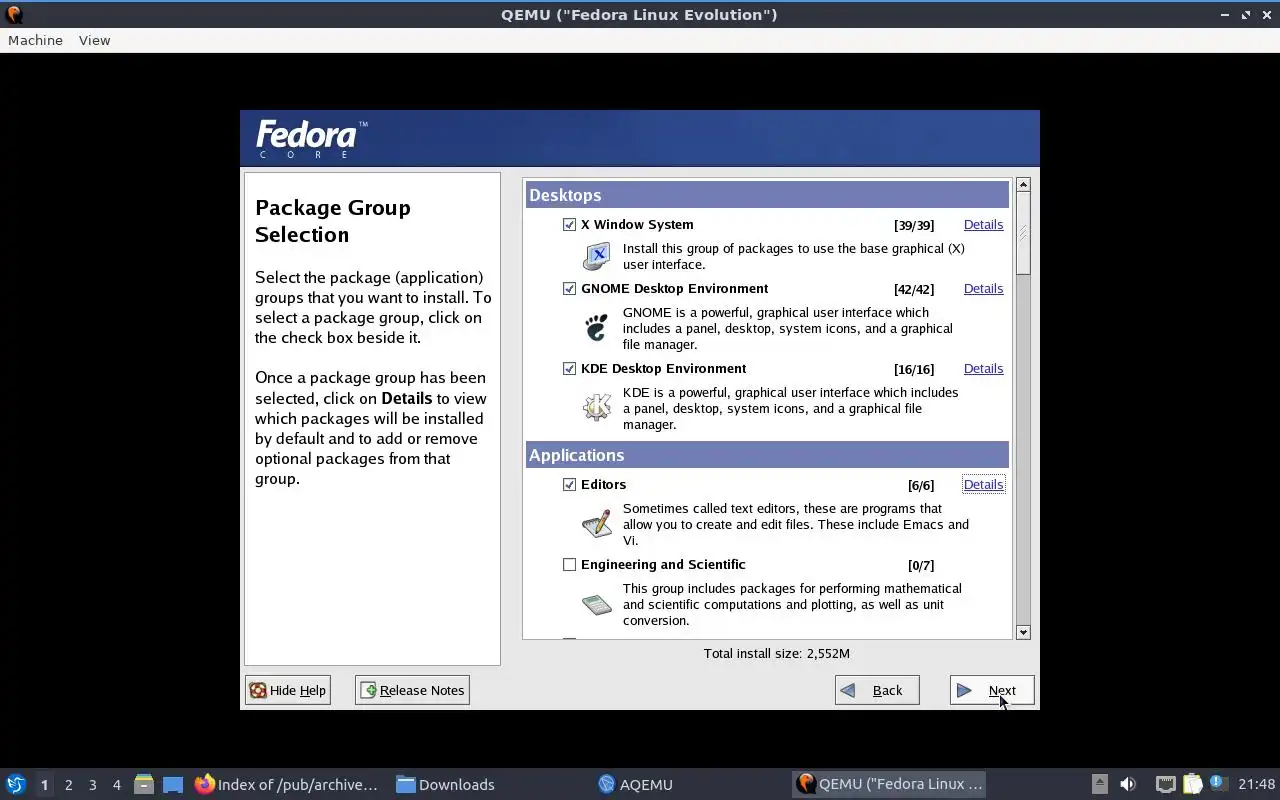This screenshot has width=1280, height=800.
Task: Click the [42/42] package count
Action: 914,289
